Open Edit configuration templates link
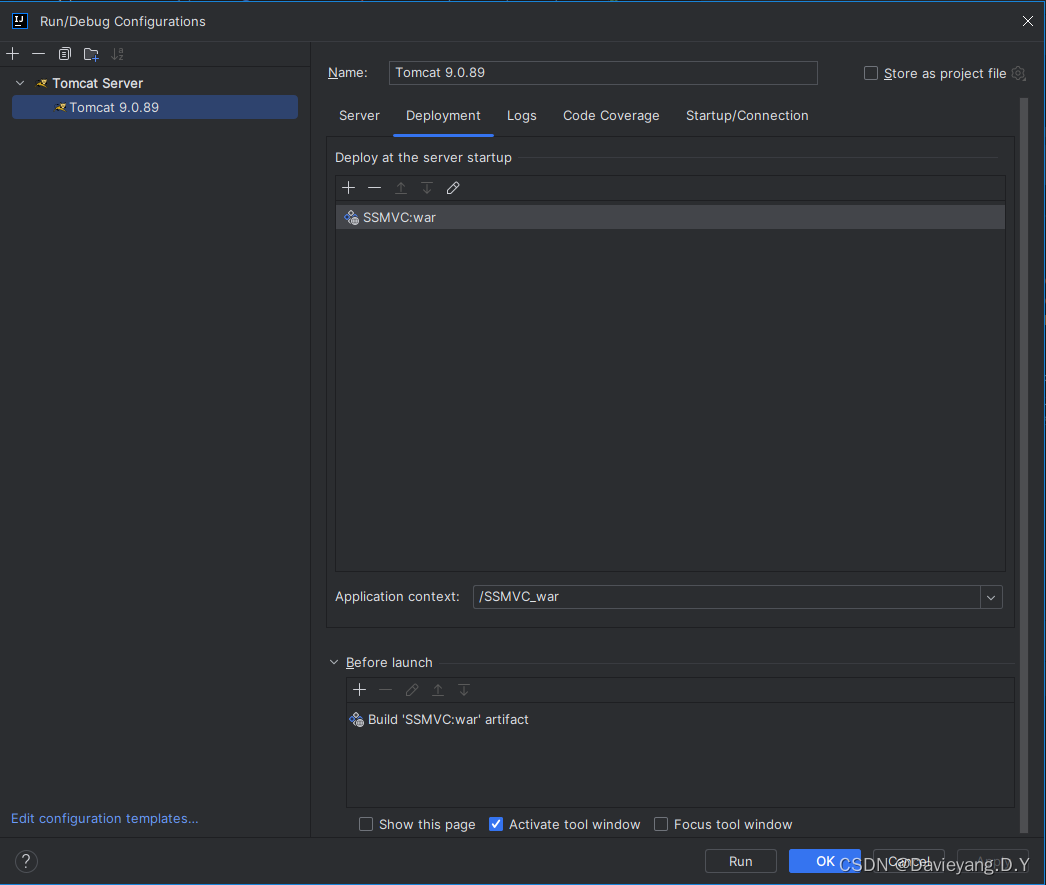 [105, 818]
